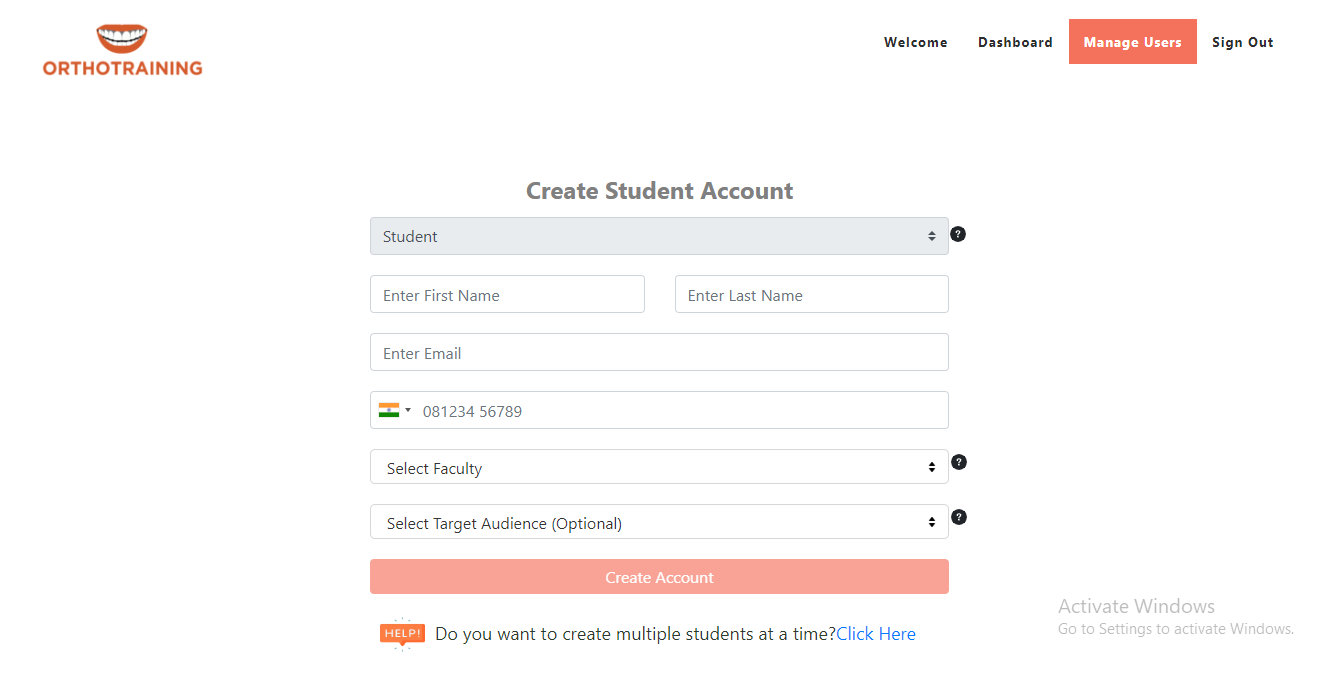Open the Dashboard menu item
Viewport: 1322px width, 679px height.
point(1015,42)
